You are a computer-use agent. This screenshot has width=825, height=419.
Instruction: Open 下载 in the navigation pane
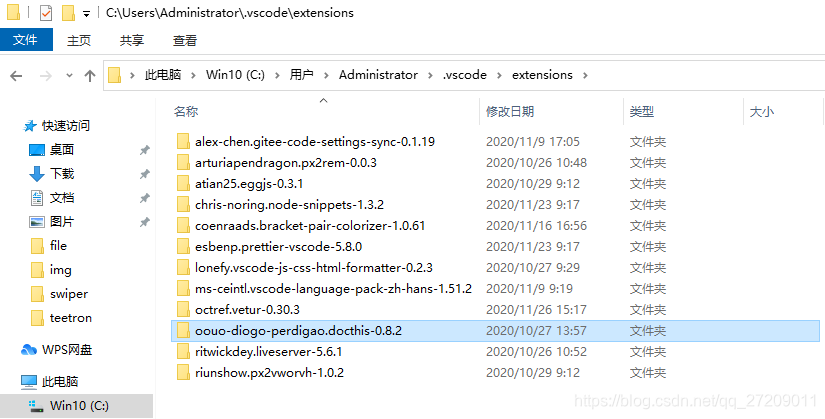(62, 174)
